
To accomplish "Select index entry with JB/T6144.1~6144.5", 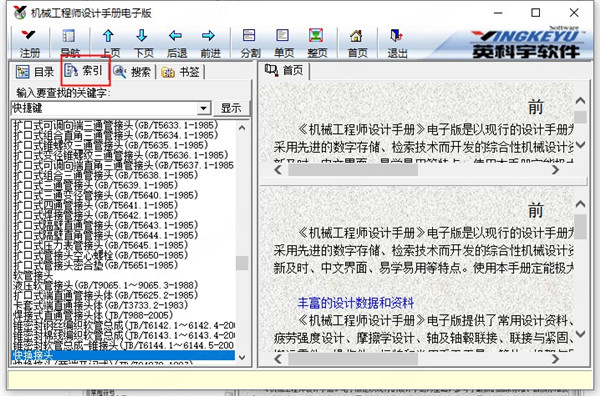I will pyautogui.click(x=124, y=345).
